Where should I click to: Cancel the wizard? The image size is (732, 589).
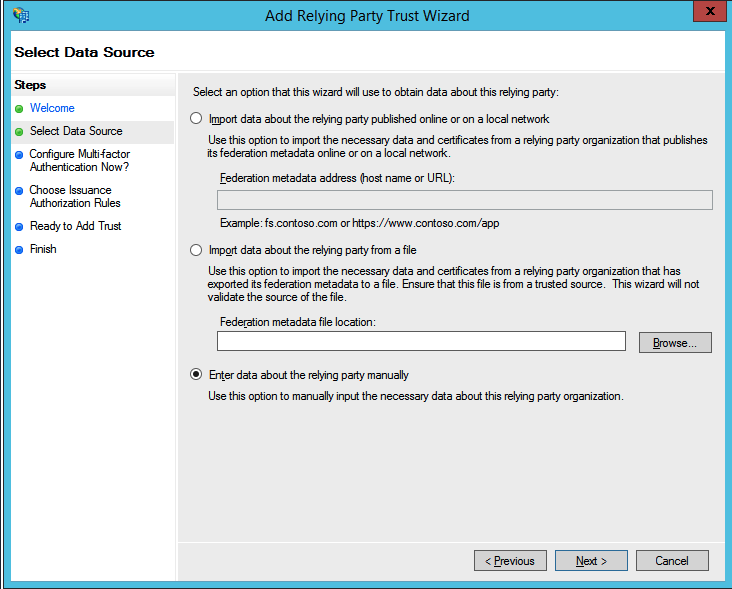pos(672,561)
